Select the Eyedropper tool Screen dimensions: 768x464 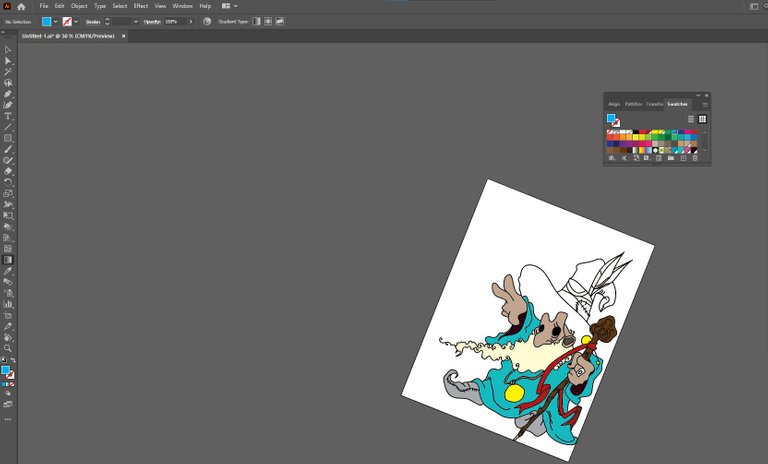pyautogui.click(x=8, y=271)
